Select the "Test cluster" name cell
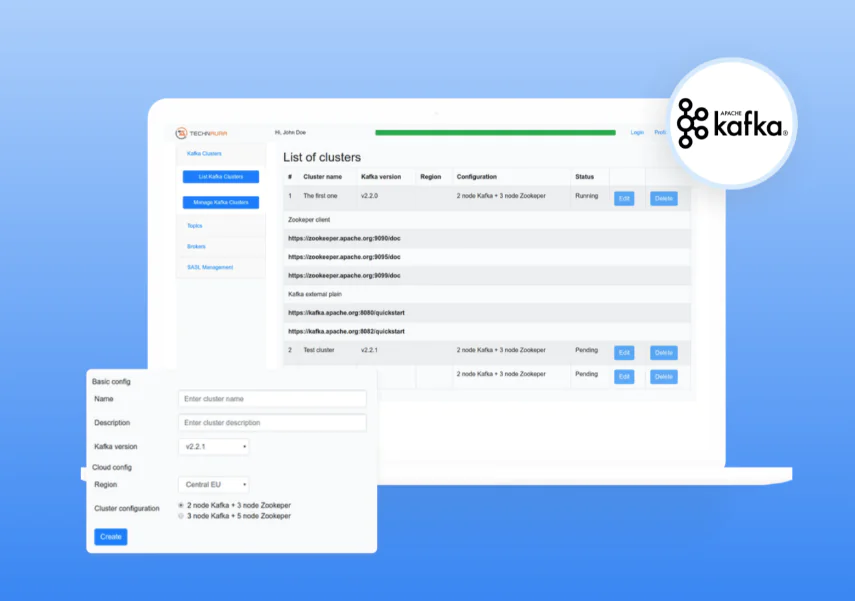 [x=318, y=350]
